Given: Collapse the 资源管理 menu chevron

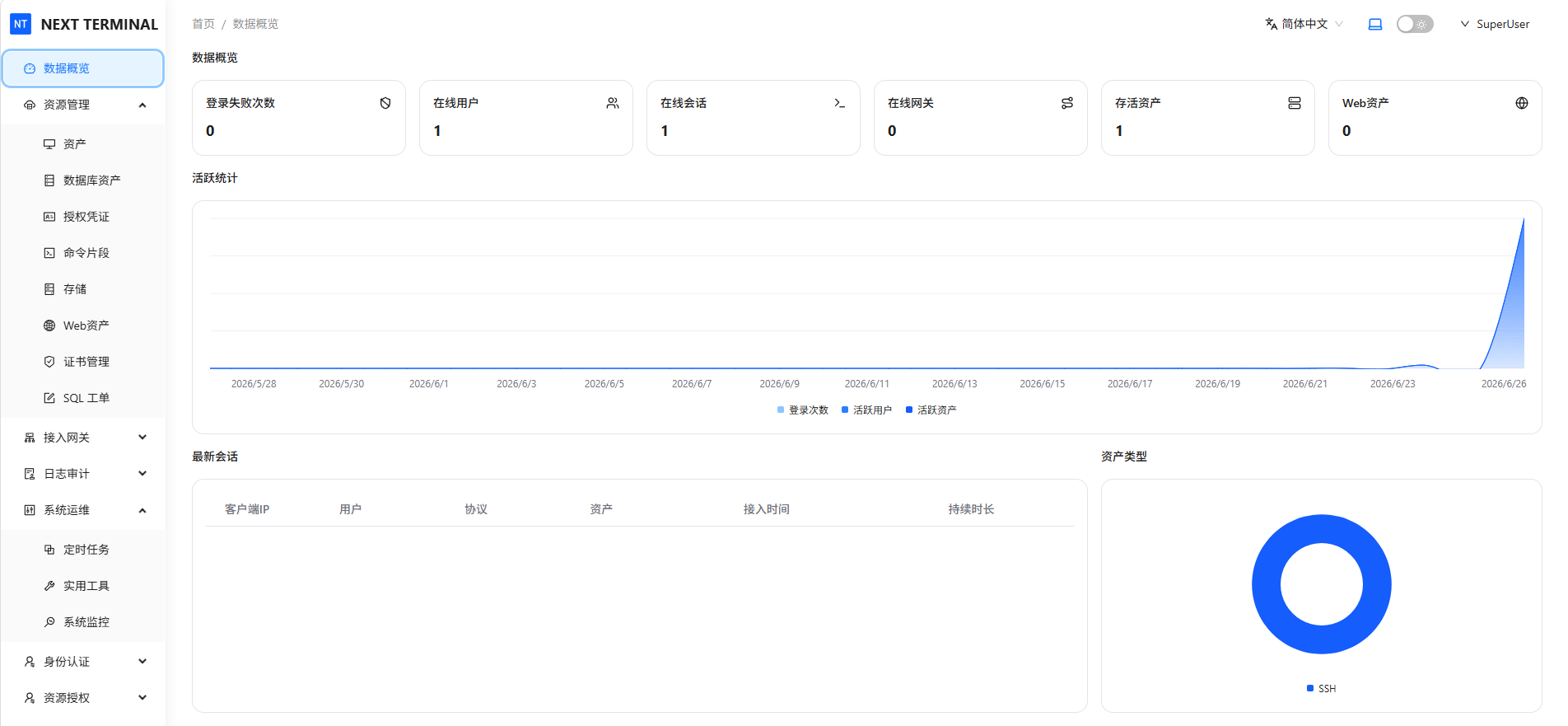Looking at the screenshot, I should tap(142, 105).
